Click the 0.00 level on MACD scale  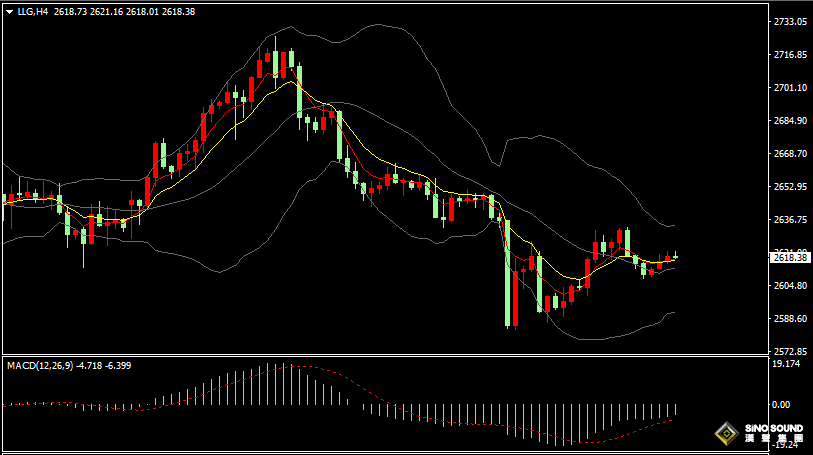[781, 404]
